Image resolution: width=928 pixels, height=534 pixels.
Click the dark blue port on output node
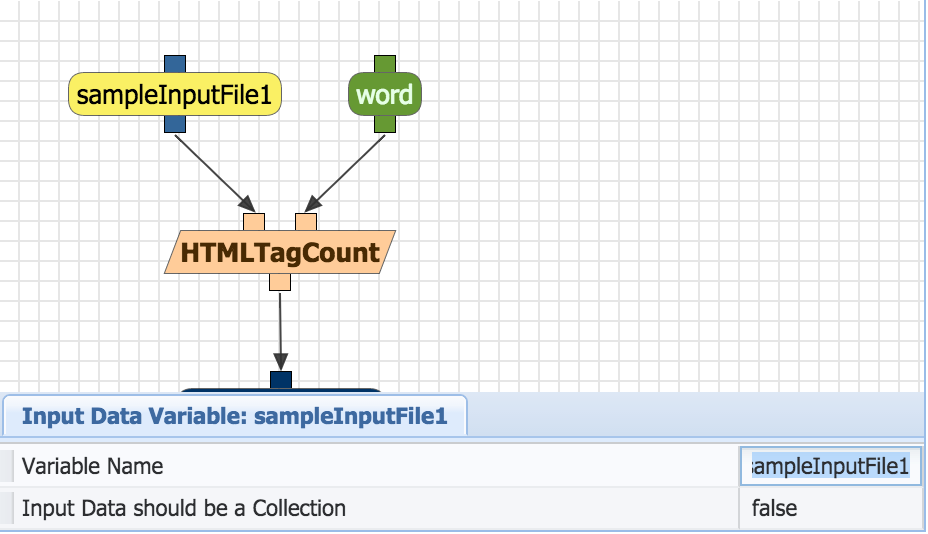[x=281, y=379]
